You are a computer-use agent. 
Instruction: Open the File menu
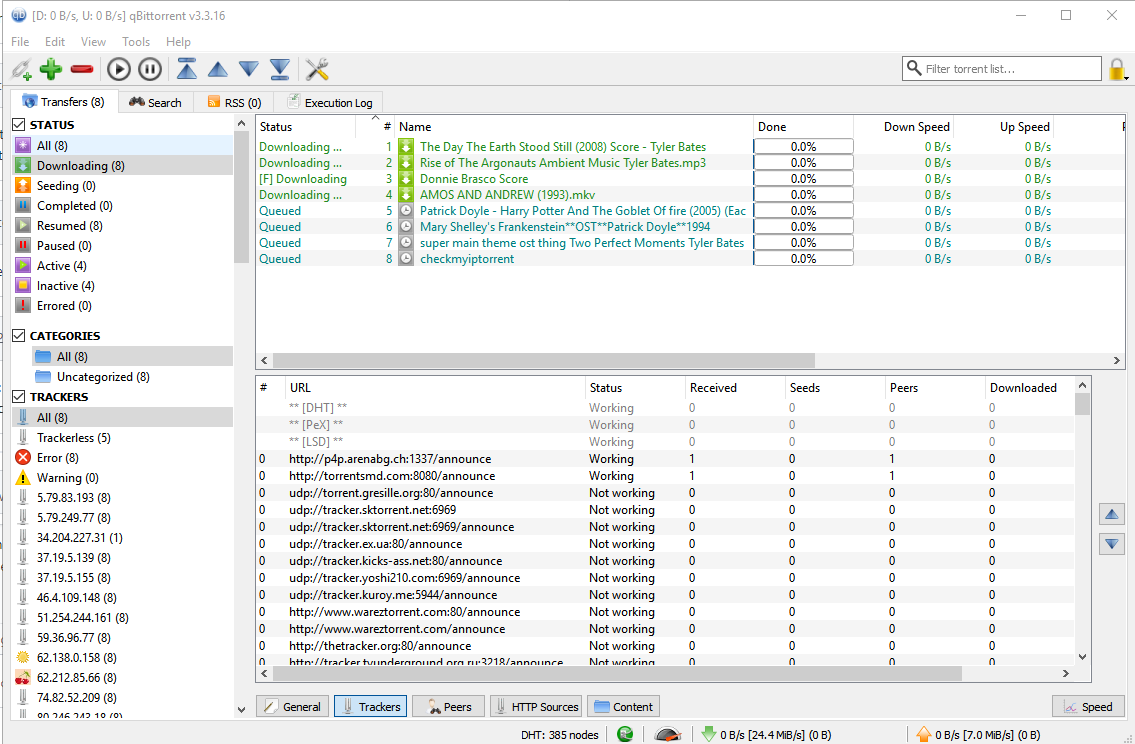click(x=20, y=42)
